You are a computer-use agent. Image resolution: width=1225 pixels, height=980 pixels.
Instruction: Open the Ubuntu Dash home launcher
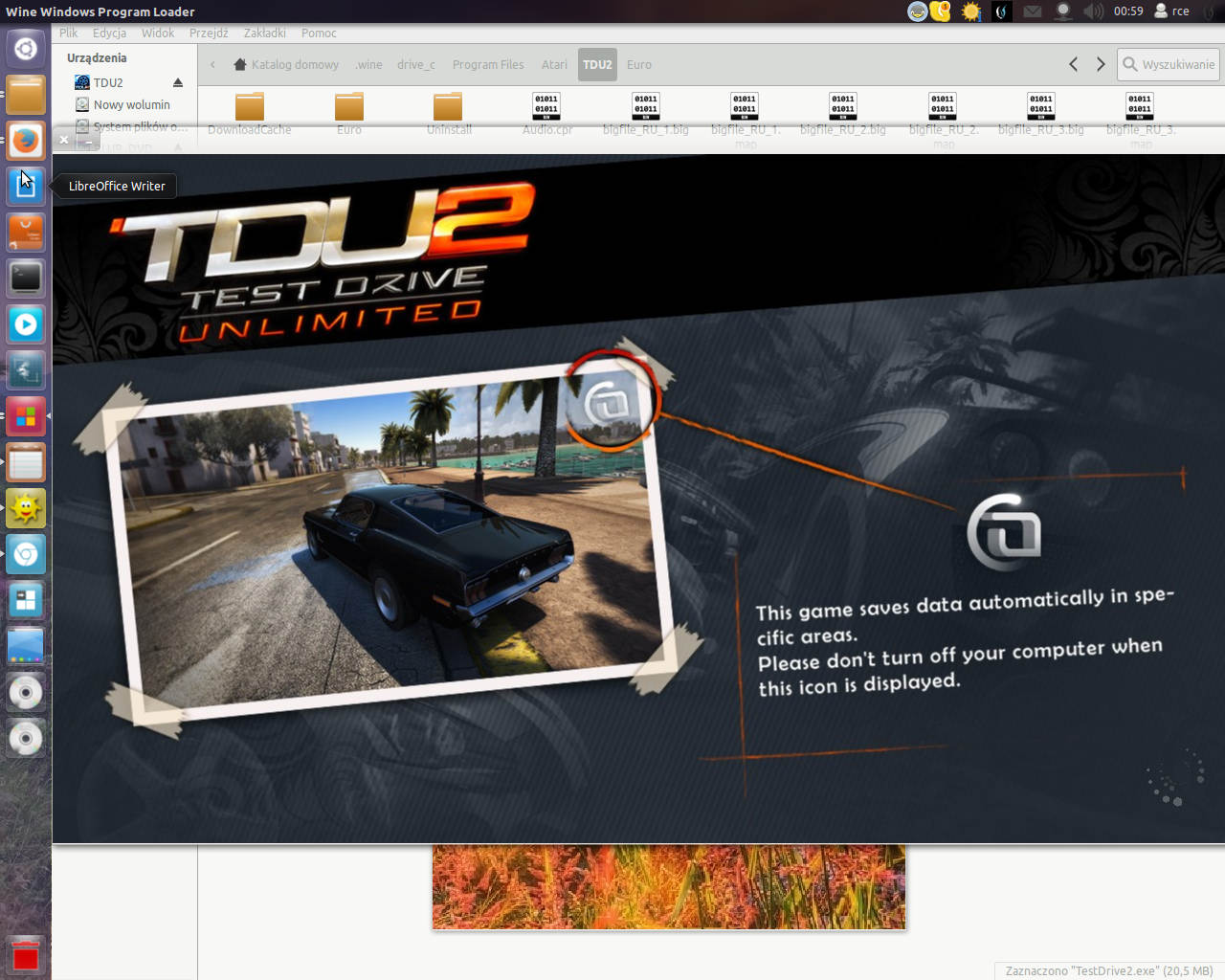26,49
